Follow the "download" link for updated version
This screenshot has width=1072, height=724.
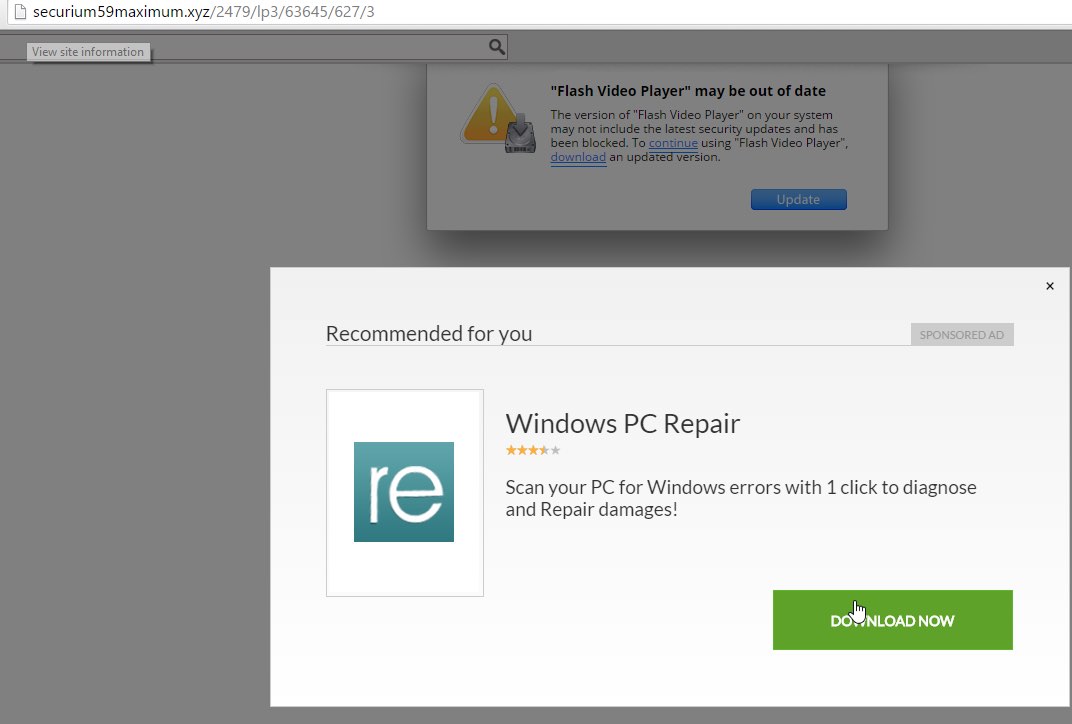pos(578,157)
